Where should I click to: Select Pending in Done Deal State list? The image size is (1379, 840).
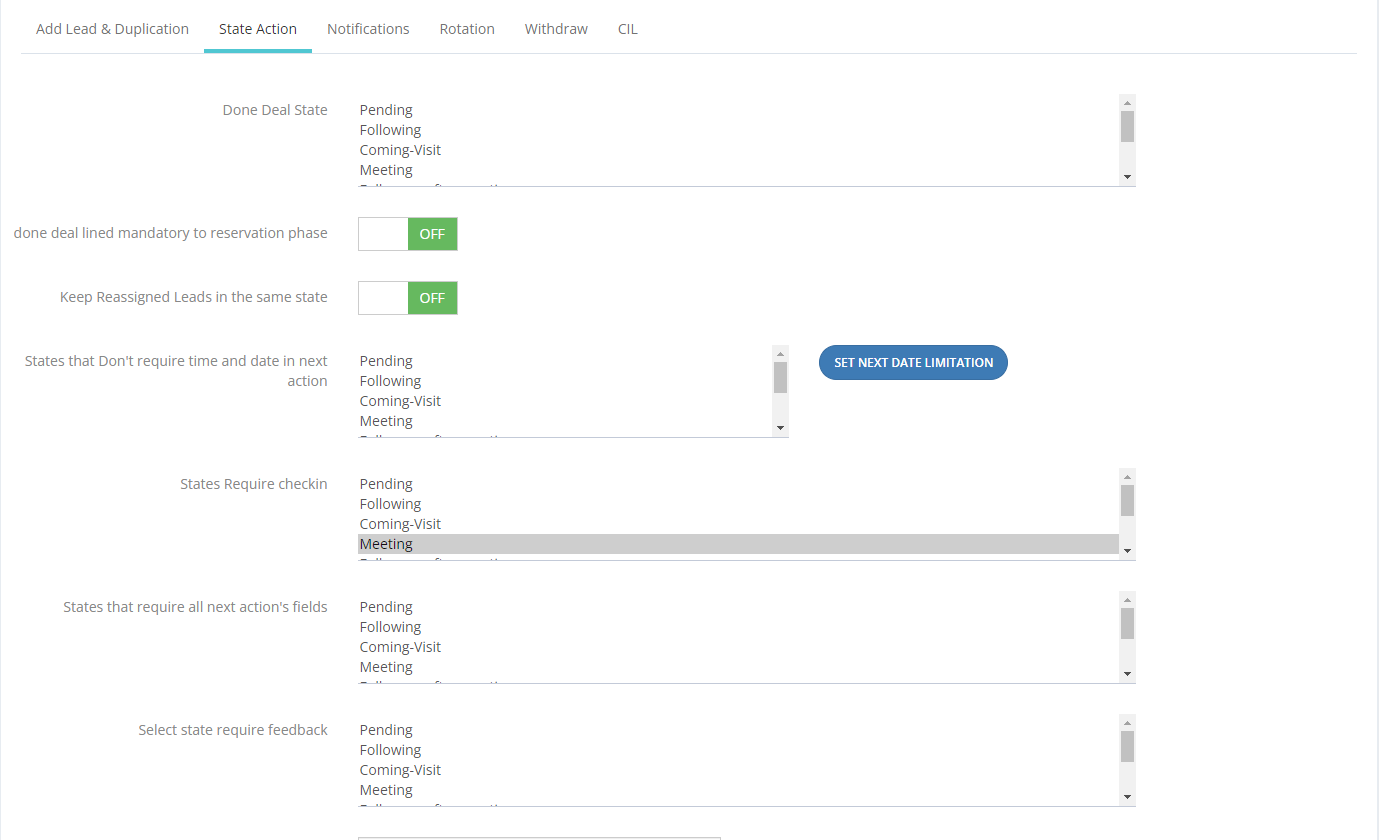pyautogui.click(x=738, y=110)
